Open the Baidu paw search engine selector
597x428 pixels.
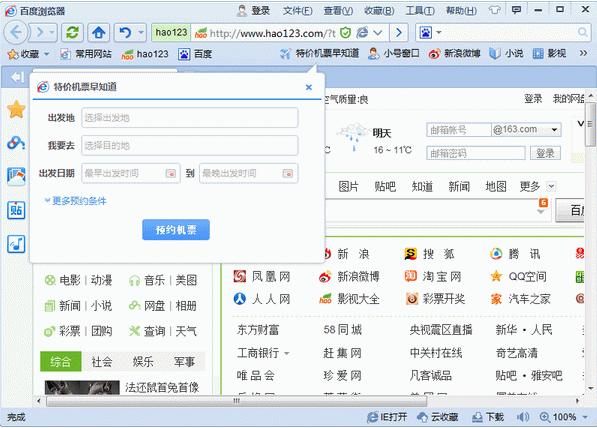pos(430,33)
